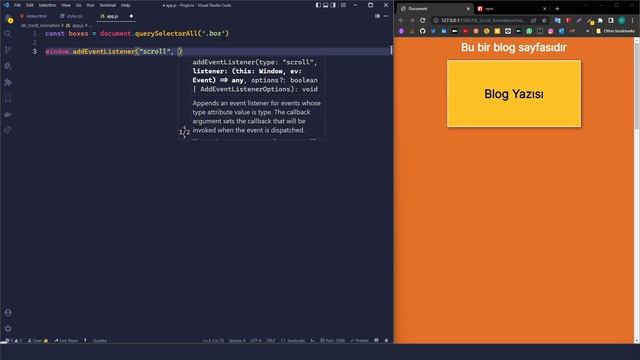Image resolution: width=640 pixels, height=360 pixels.
Task: Click the signature overload switcher 1/2
Action: tap(184, 131)
